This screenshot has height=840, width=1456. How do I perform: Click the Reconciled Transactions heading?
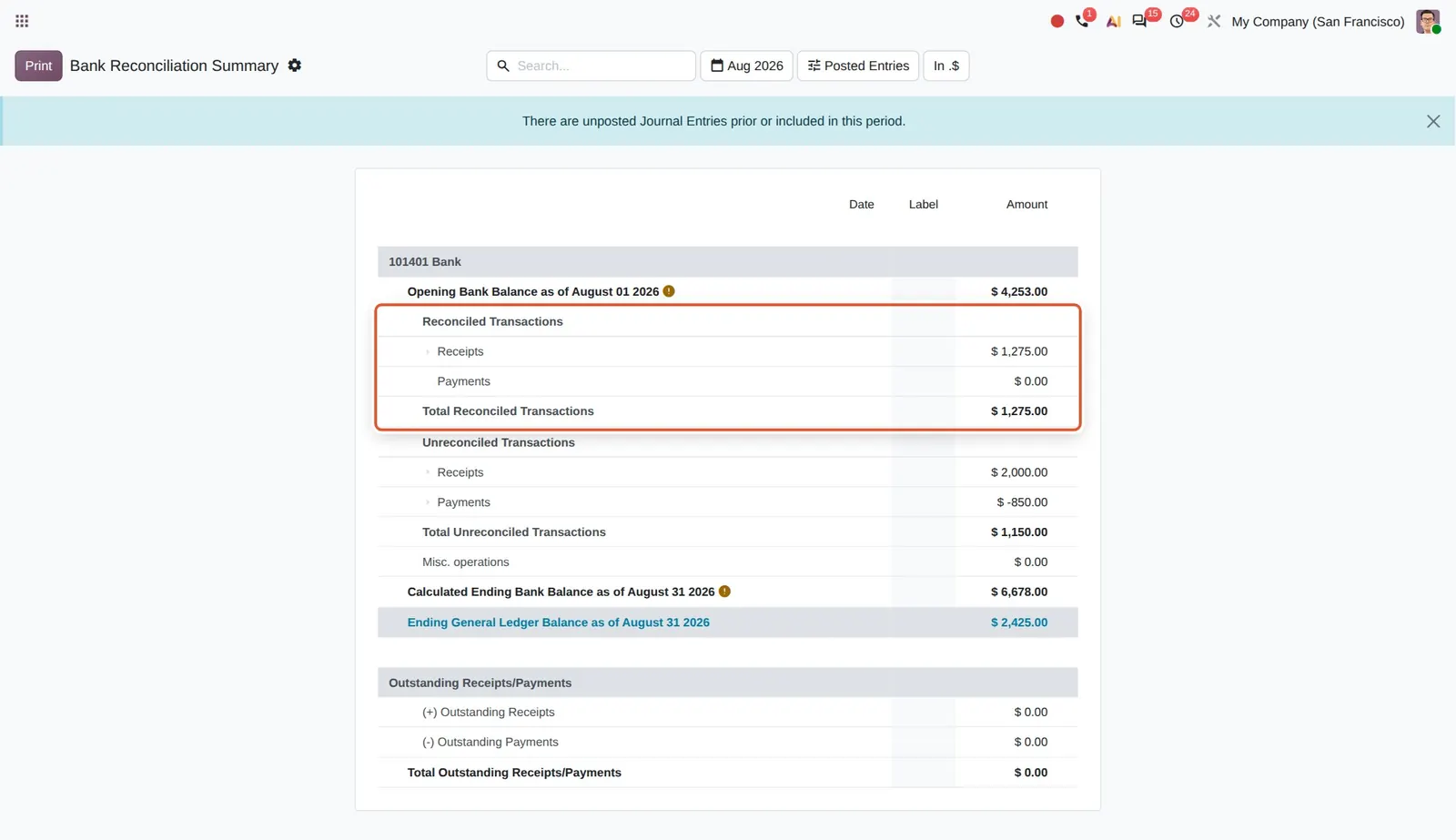coord(492,321)
